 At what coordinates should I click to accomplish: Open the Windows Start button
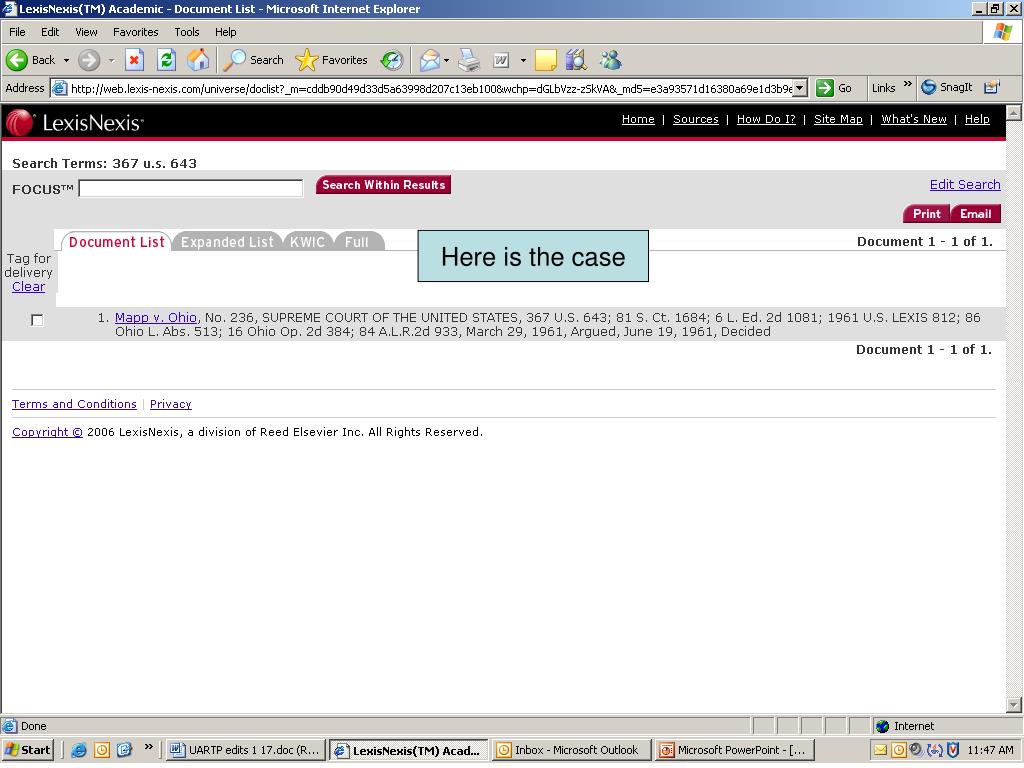click(x=27, y=750)
